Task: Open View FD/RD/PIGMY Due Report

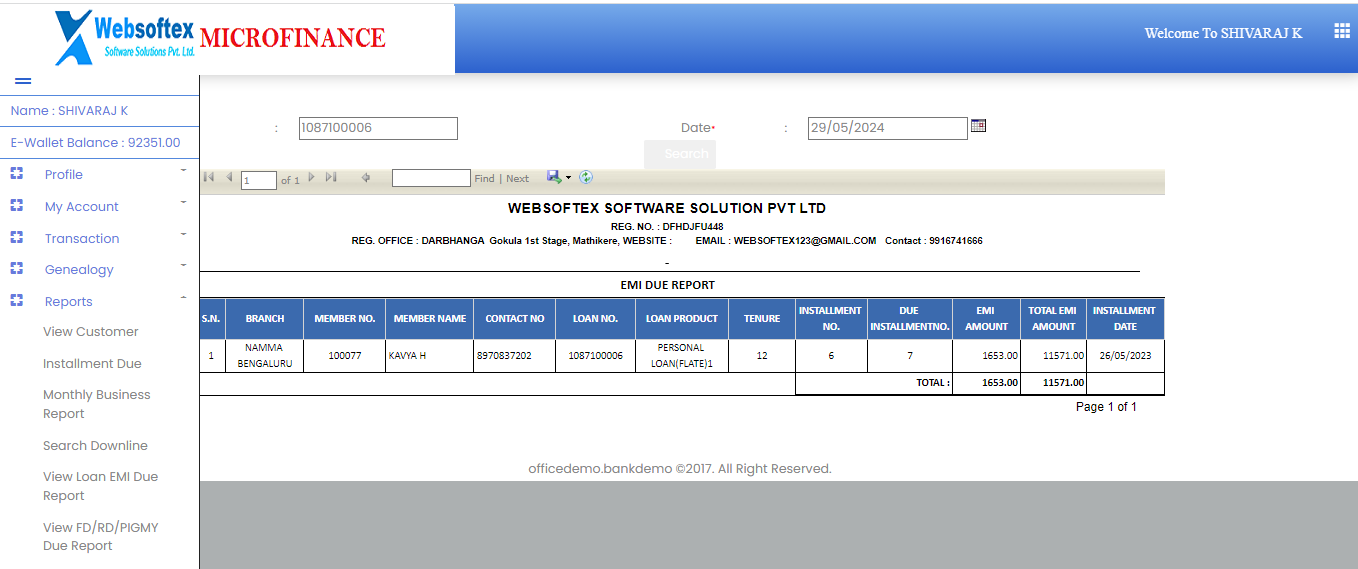Action: [100, 536]
